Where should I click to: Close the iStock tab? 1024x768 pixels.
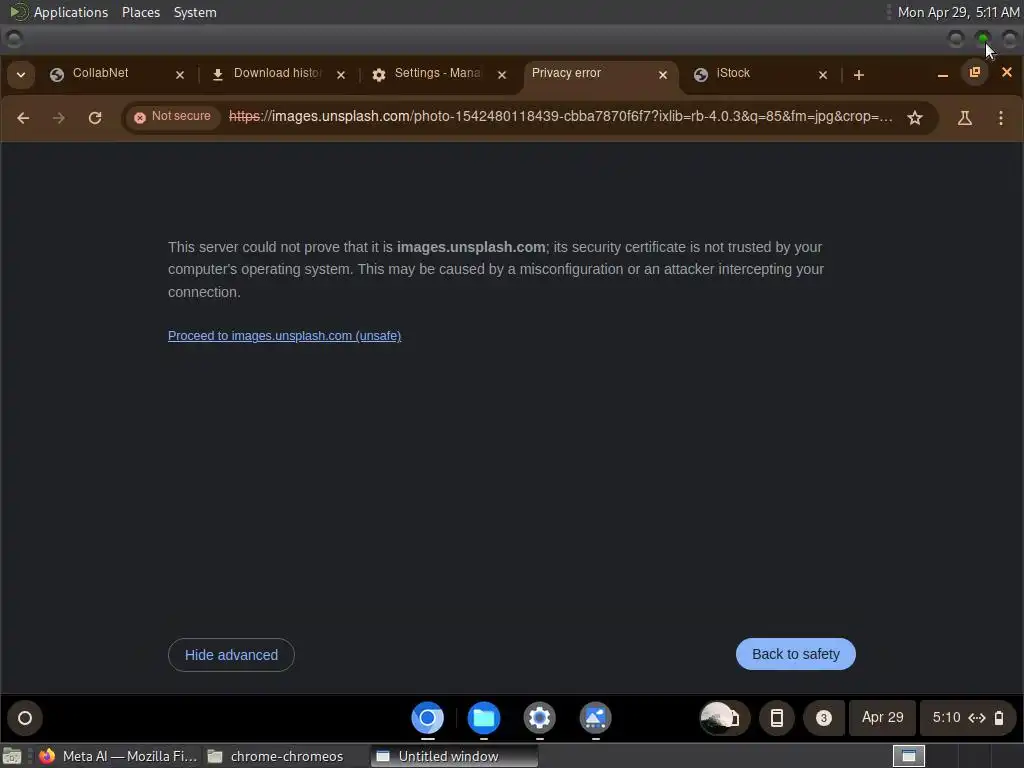[823, 75]
